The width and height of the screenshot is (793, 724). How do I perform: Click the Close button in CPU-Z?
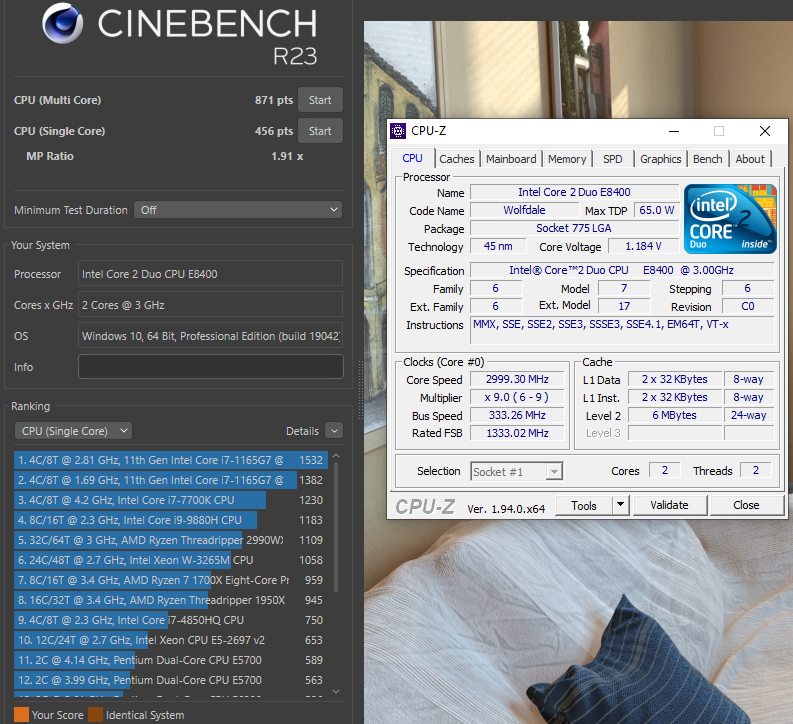coord(746,505)
